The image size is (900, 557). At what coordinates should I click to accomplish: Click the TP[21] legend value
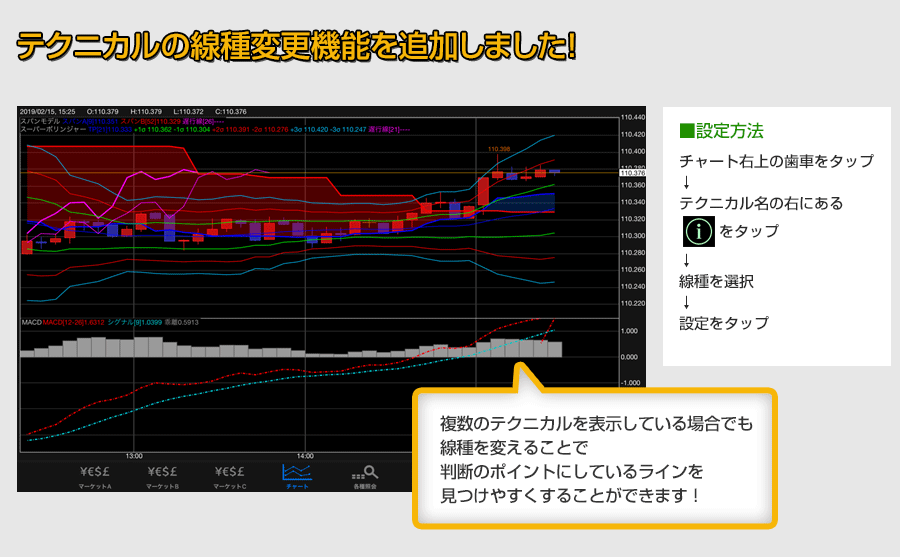(x=110, y=129)
